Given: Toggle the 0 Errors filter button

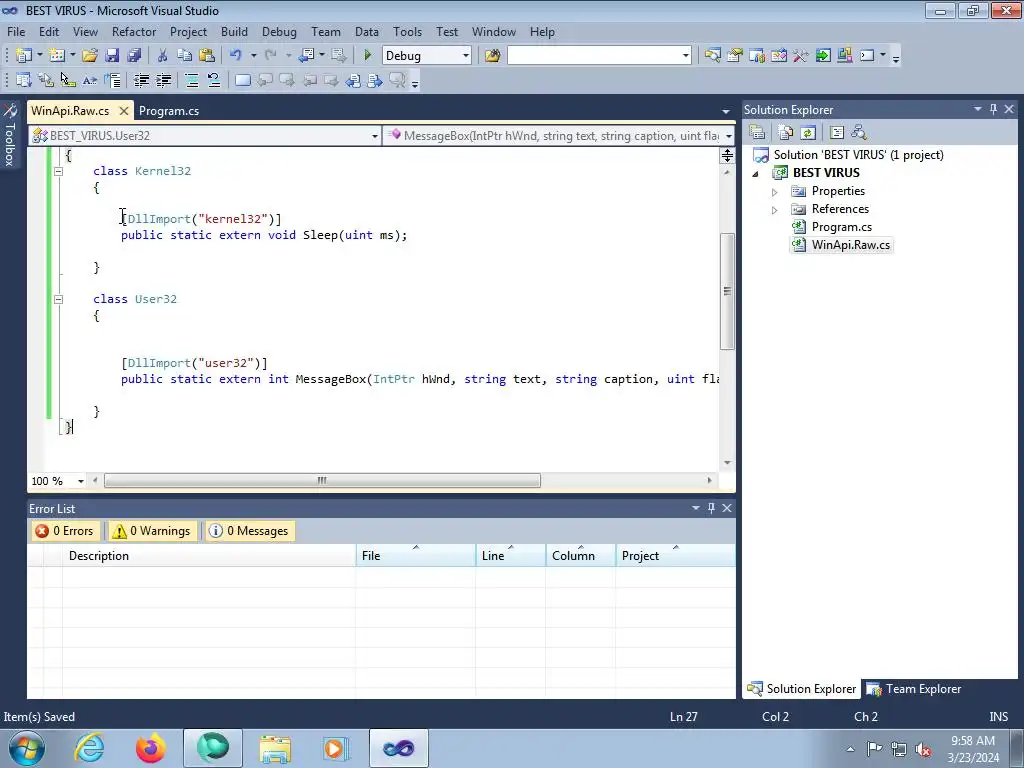Looking at the screenshot, I should [x=65, y=531].
